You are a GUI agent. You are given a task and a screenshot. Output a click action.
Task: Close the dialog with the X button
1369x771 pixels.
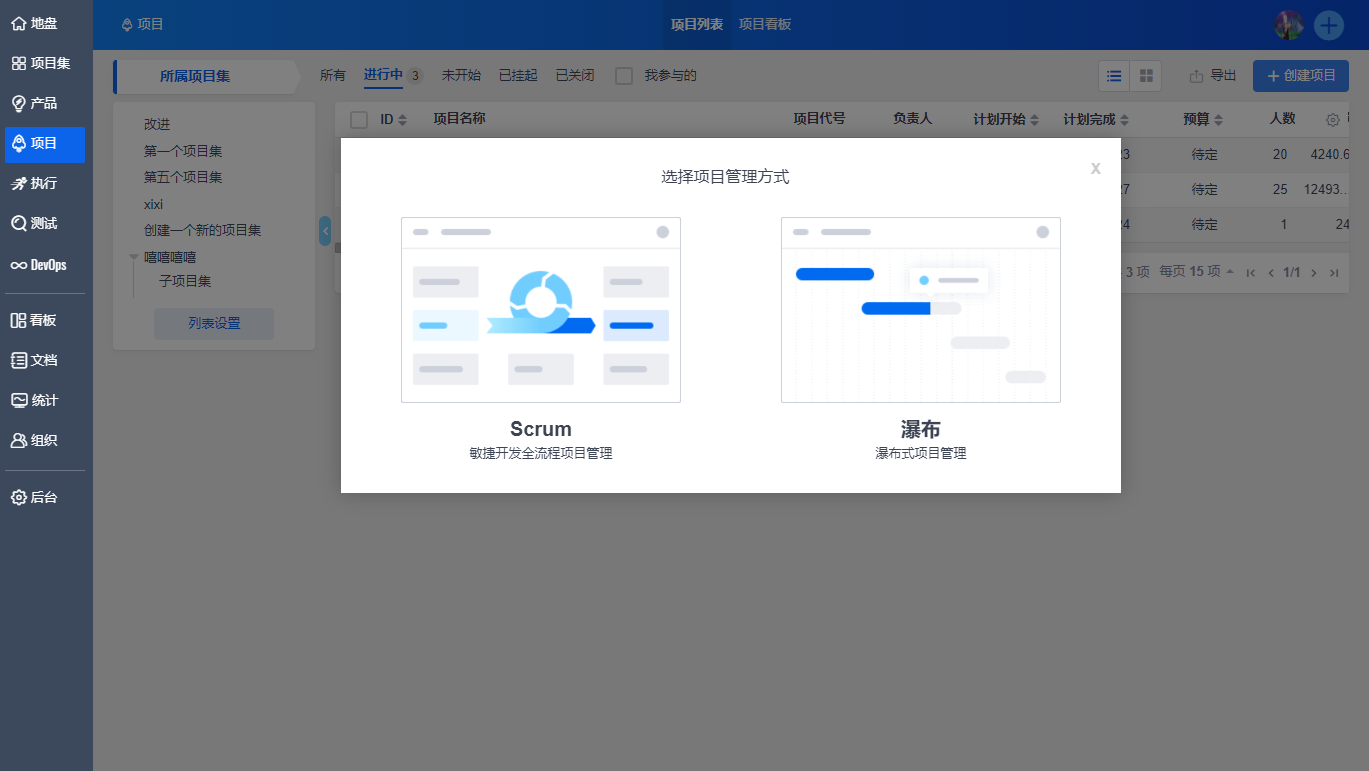point(1096,168)
